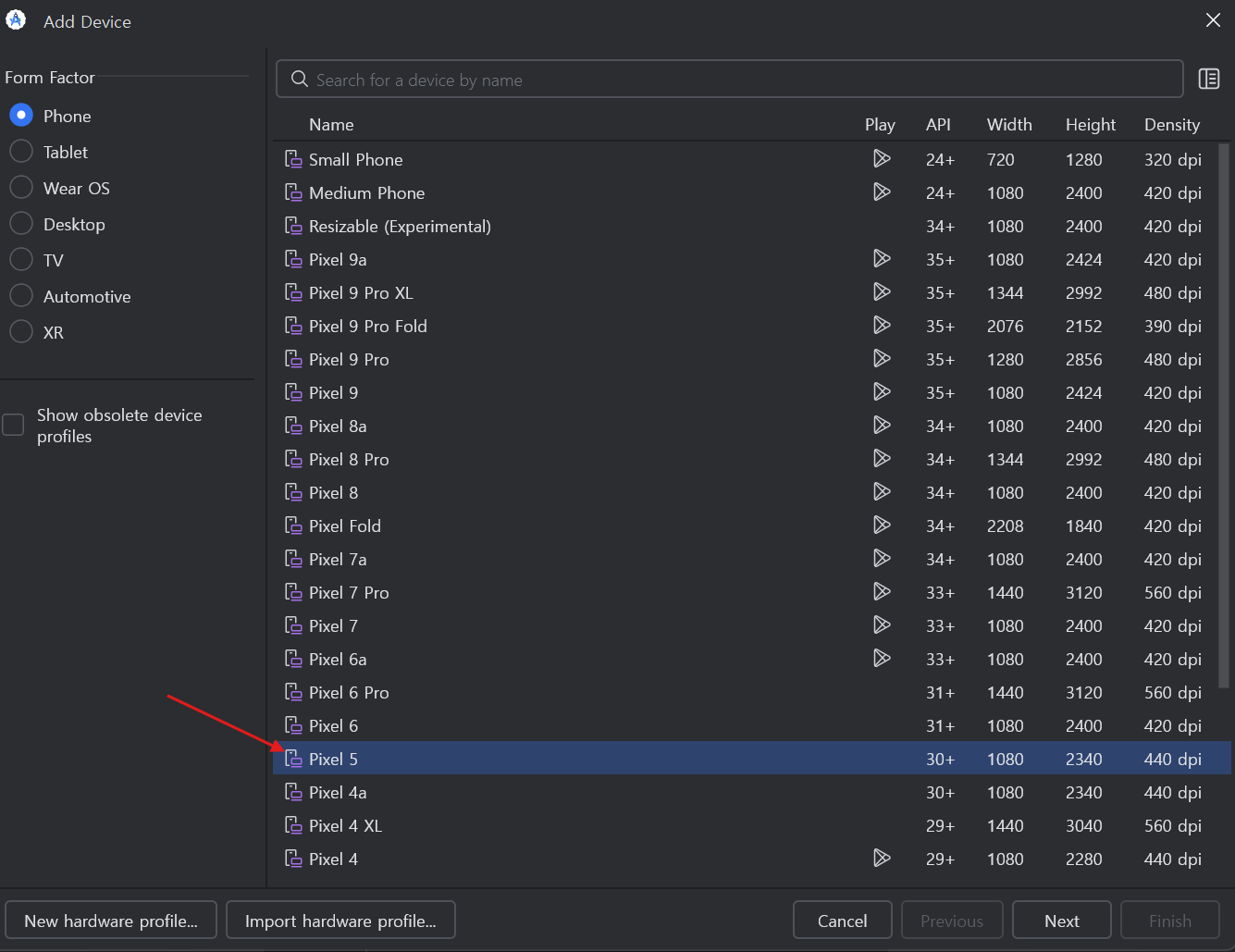This screenshot has height=952, width=1235.
Task: Click the 1840 height value for Pixel Fold
Action: pos(1084,525)
